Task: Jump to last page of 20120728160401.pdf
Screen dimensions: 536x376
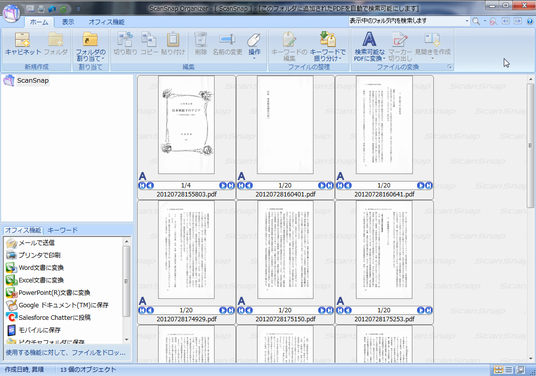Action: 330,185
